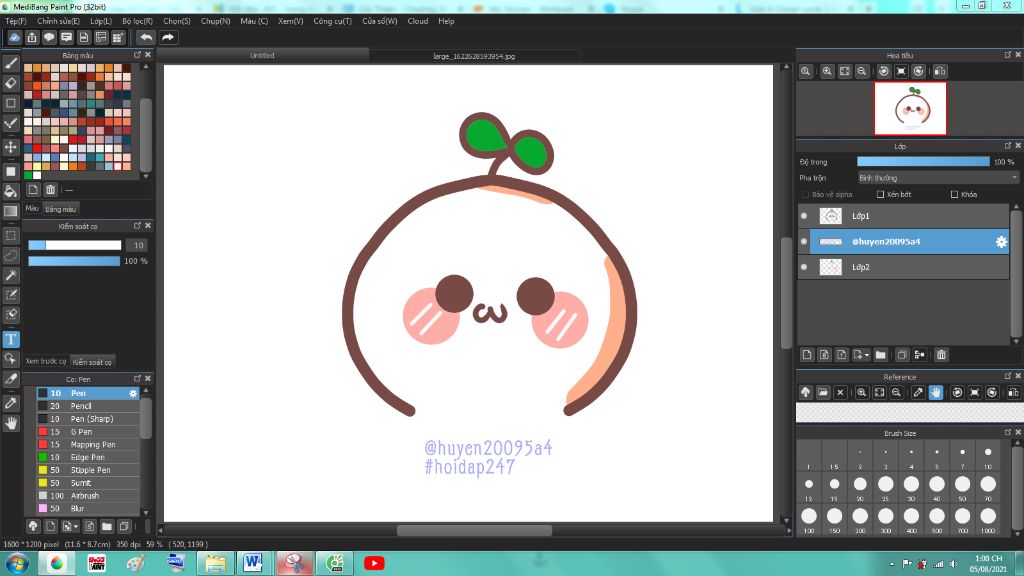Click the export/share icon in top toolbar
The width and height of the screenshot is (1024, 576).
32,37
